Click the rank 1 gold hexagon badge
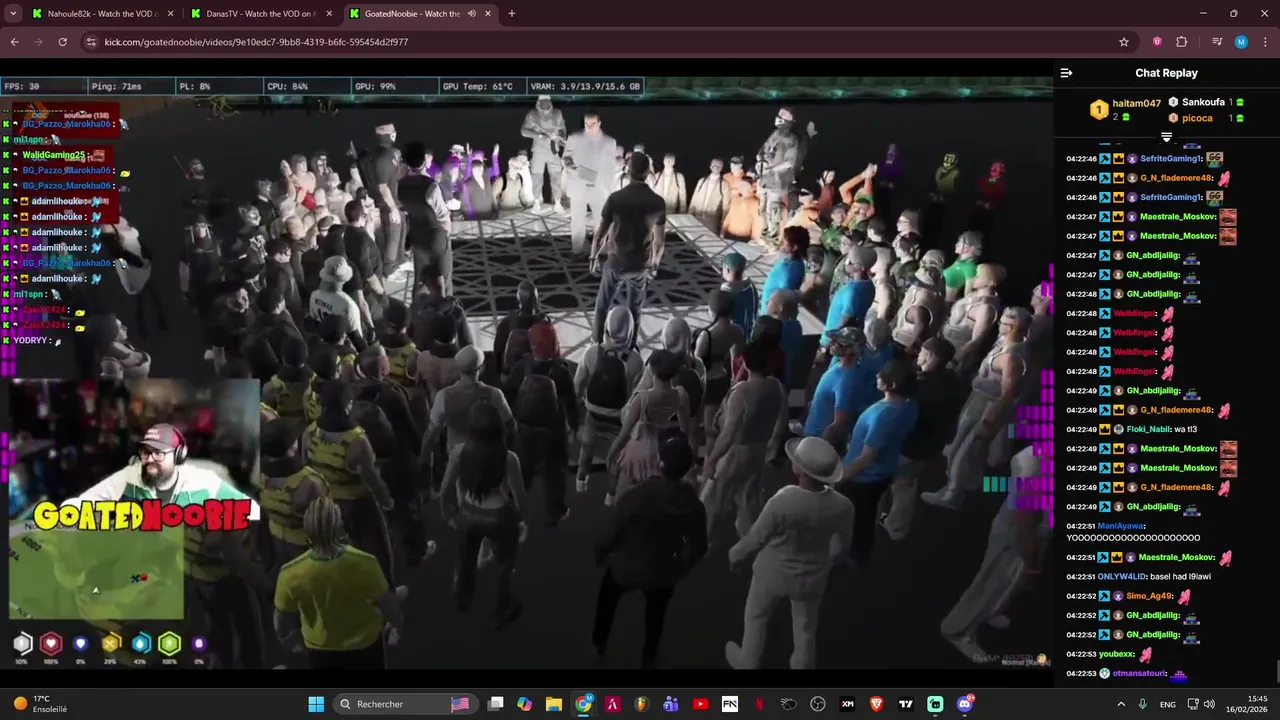1280x720 pixels. click(x=1099, y=110)
